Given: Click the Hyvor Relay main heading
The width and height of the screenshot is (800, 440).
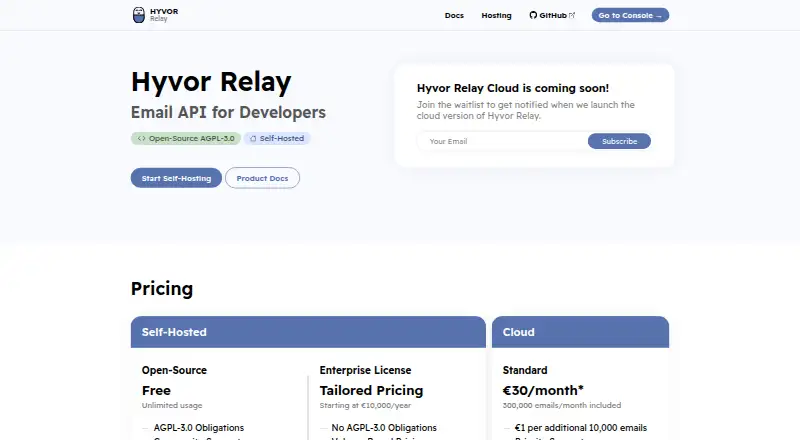Looking at the screenshot, I should click(x=211, y=82).
